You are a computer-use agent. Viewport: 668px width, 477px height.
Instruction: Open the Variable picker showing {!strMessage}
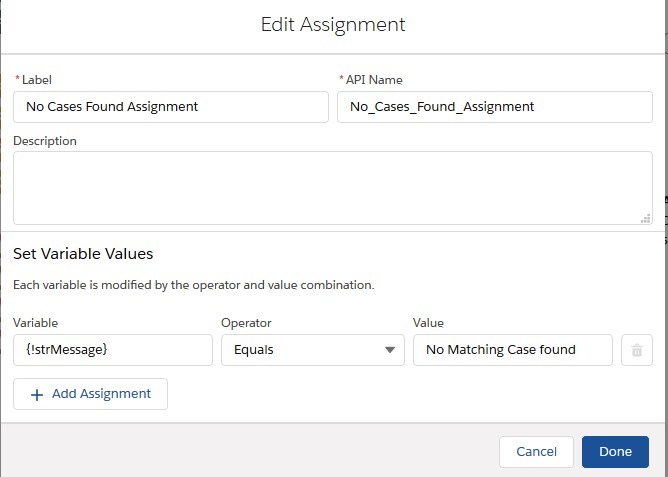point(112,350)
